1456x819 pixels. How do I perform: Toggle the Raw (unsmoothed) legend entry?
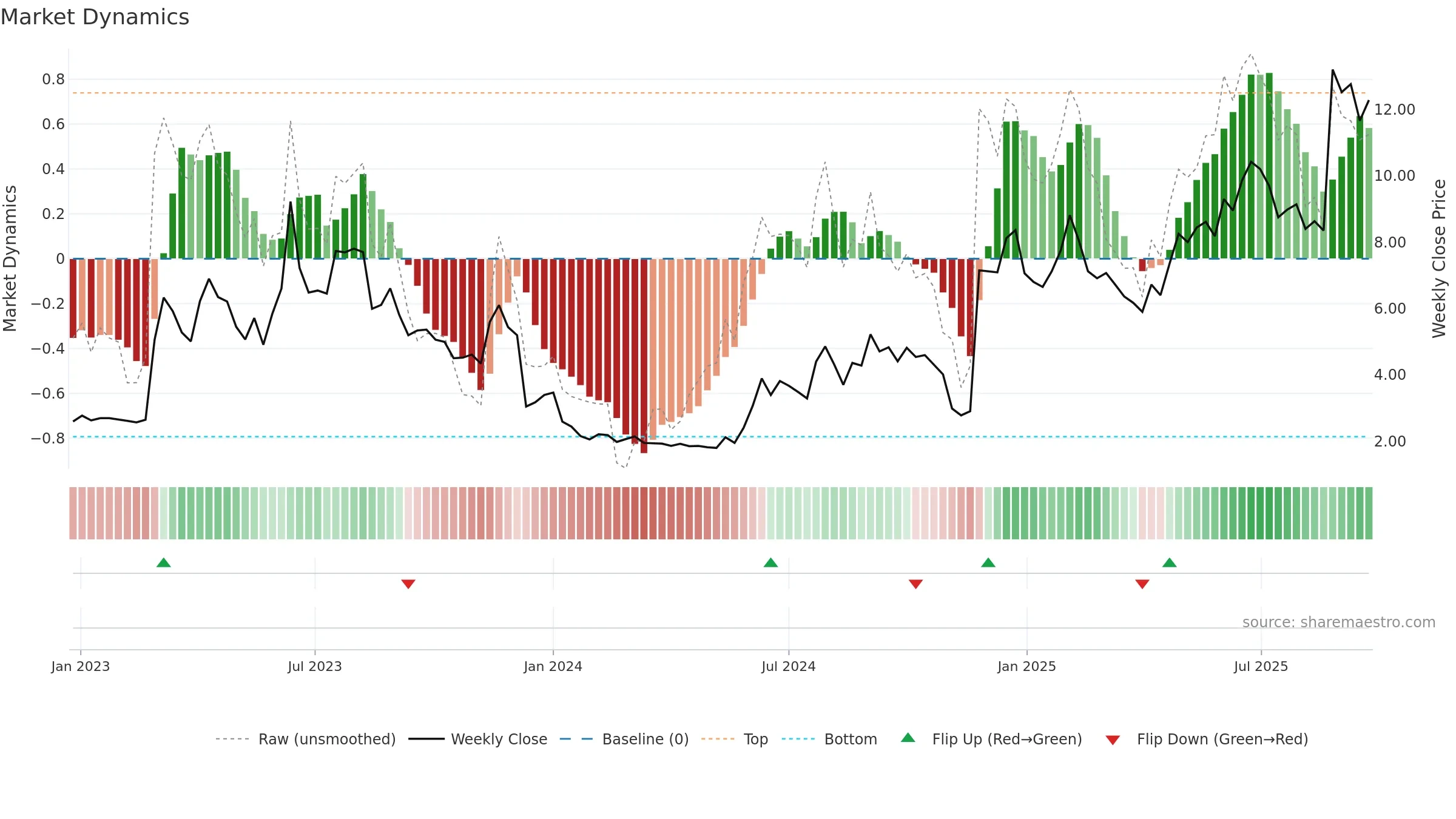coord(306,740)
